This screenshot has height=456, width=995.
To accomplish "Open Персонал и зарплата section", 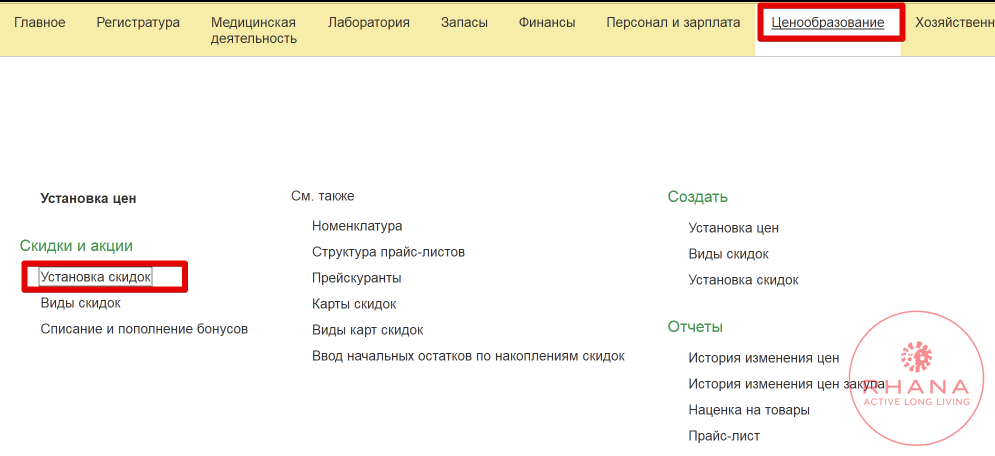I will pos(673,23).
